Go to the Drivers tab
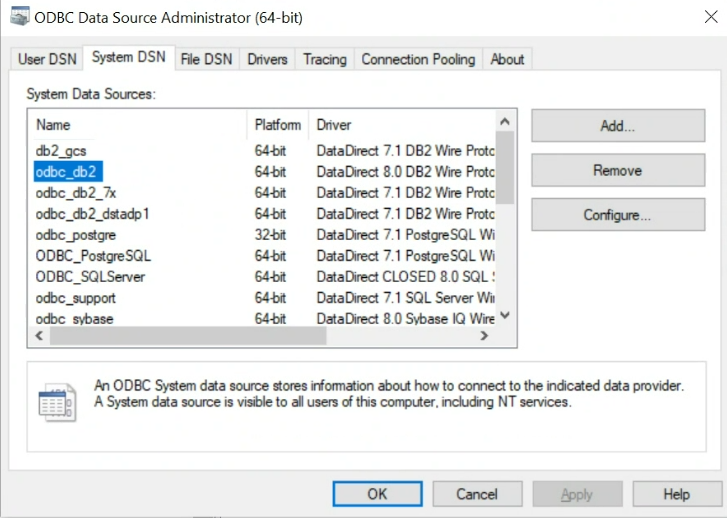The image size is (727, 518). pyautogui.click(x=267, y=59)
